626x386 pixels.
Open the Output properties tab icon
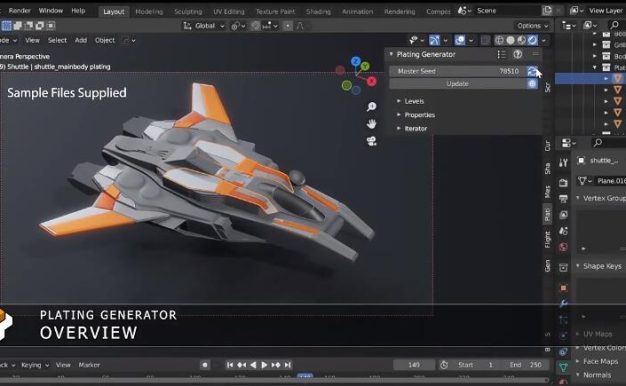(x=563, y=199)
